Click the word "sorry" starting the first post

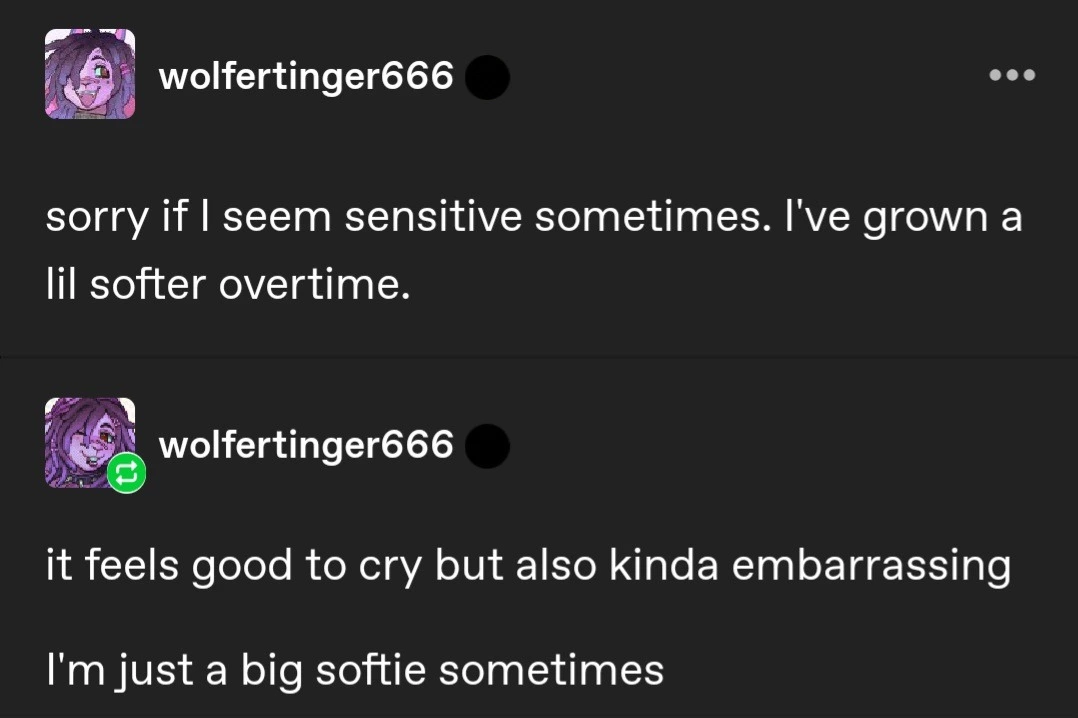click(90, 219)
